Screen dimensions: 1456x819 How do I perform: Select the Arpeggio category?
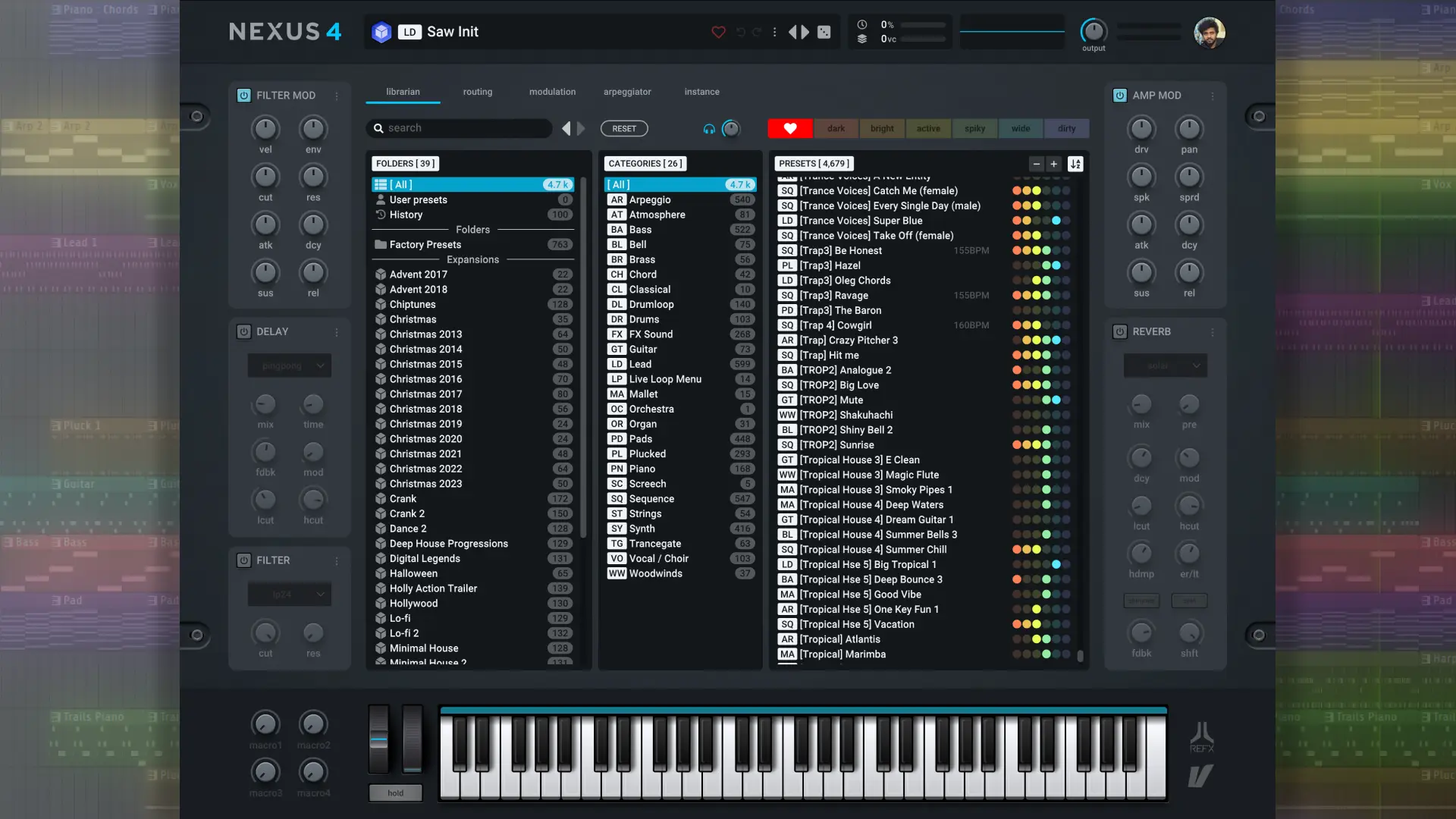coord(680,200)
